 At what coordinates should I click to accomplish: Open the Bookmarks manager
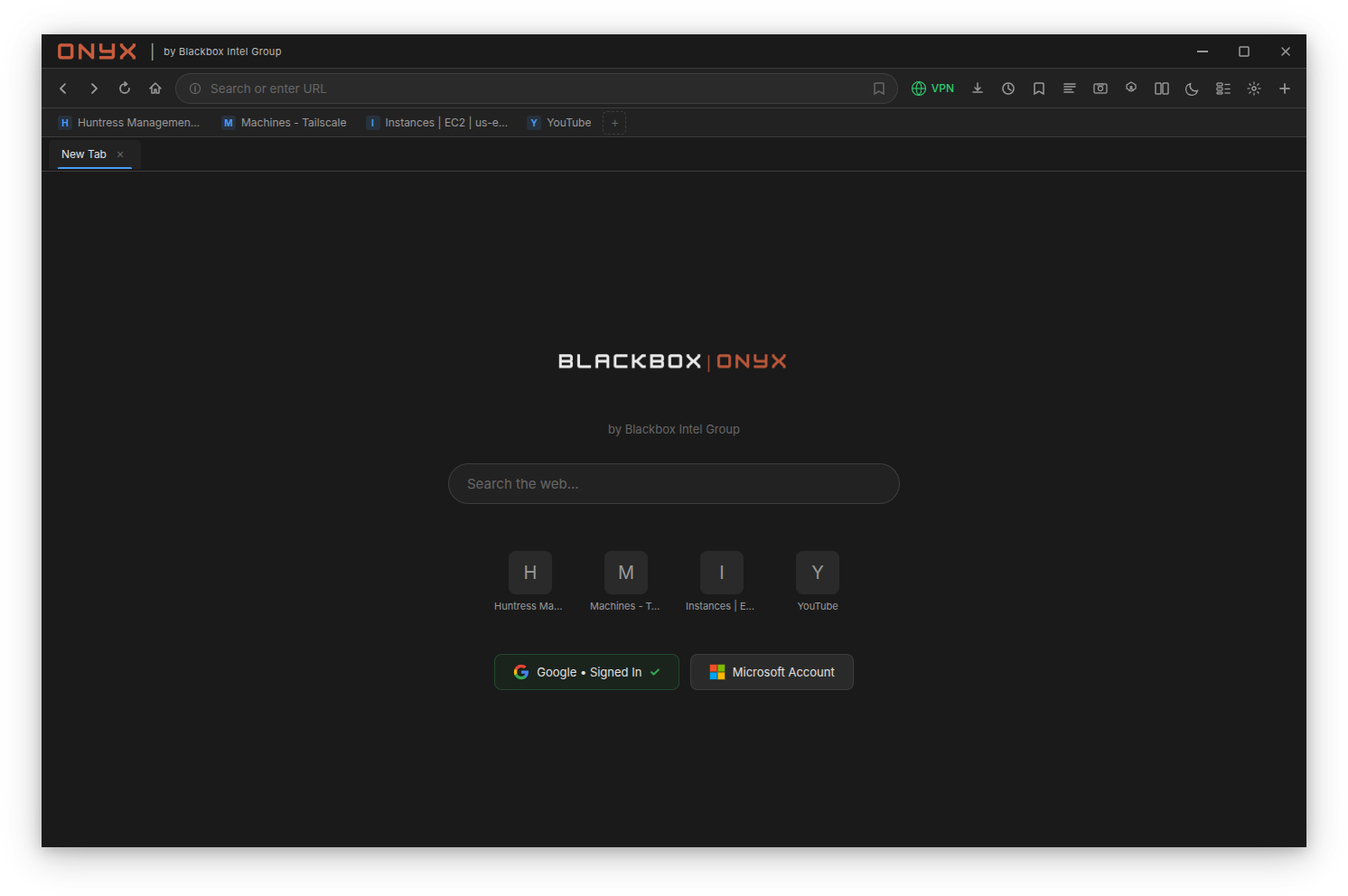[x=1038, y=88]
